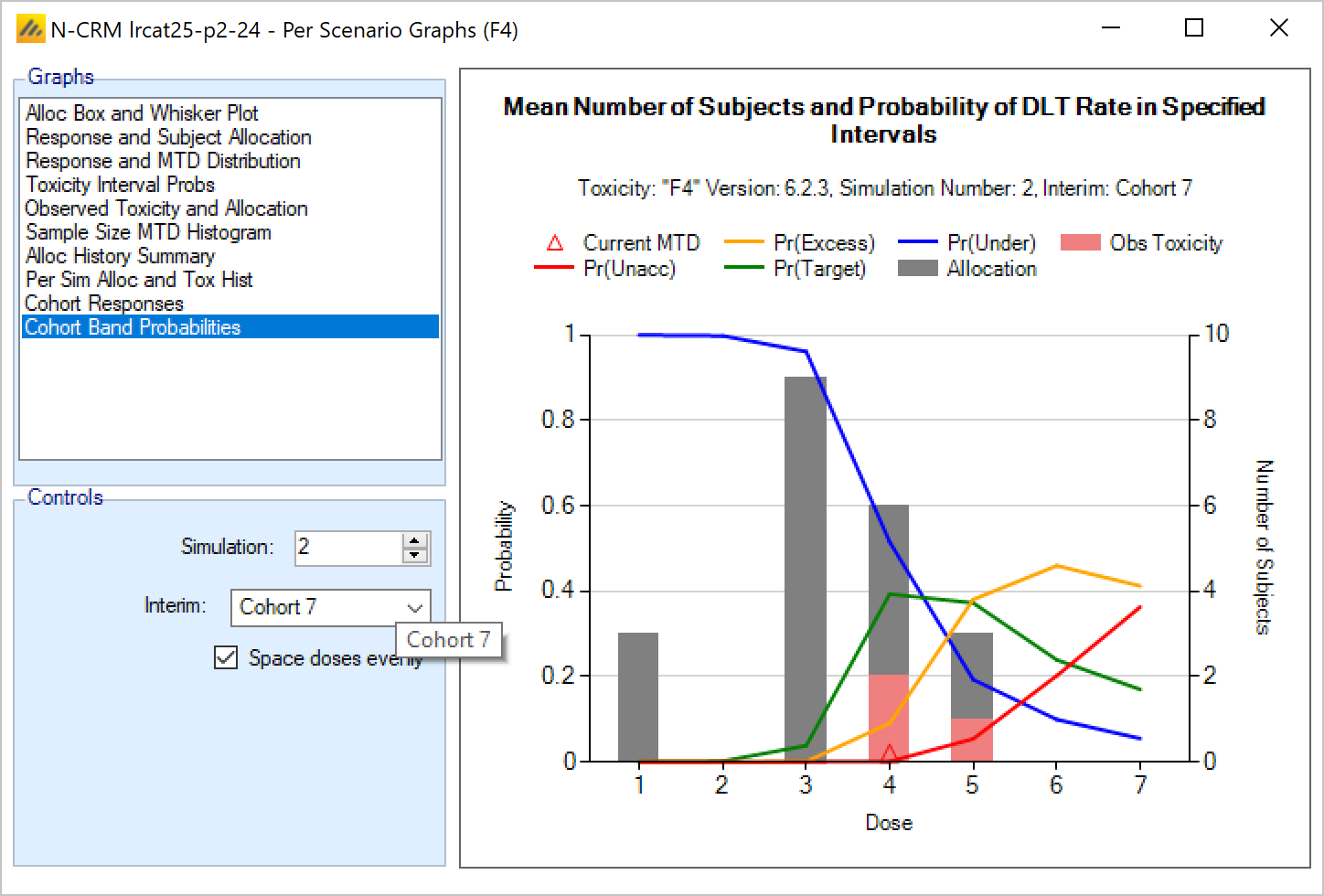Image resolution: width=1324 pixels, height=896 pixels.
Task: Click the gray Allocation legend swatch
Action: coord(917,269)
